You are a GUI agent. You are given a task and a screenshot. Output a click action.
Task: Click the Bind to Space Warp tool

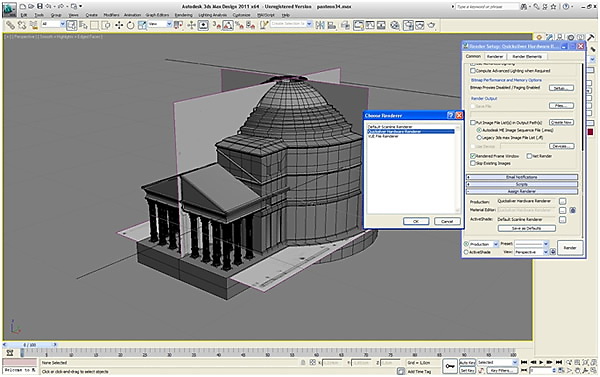34,25
